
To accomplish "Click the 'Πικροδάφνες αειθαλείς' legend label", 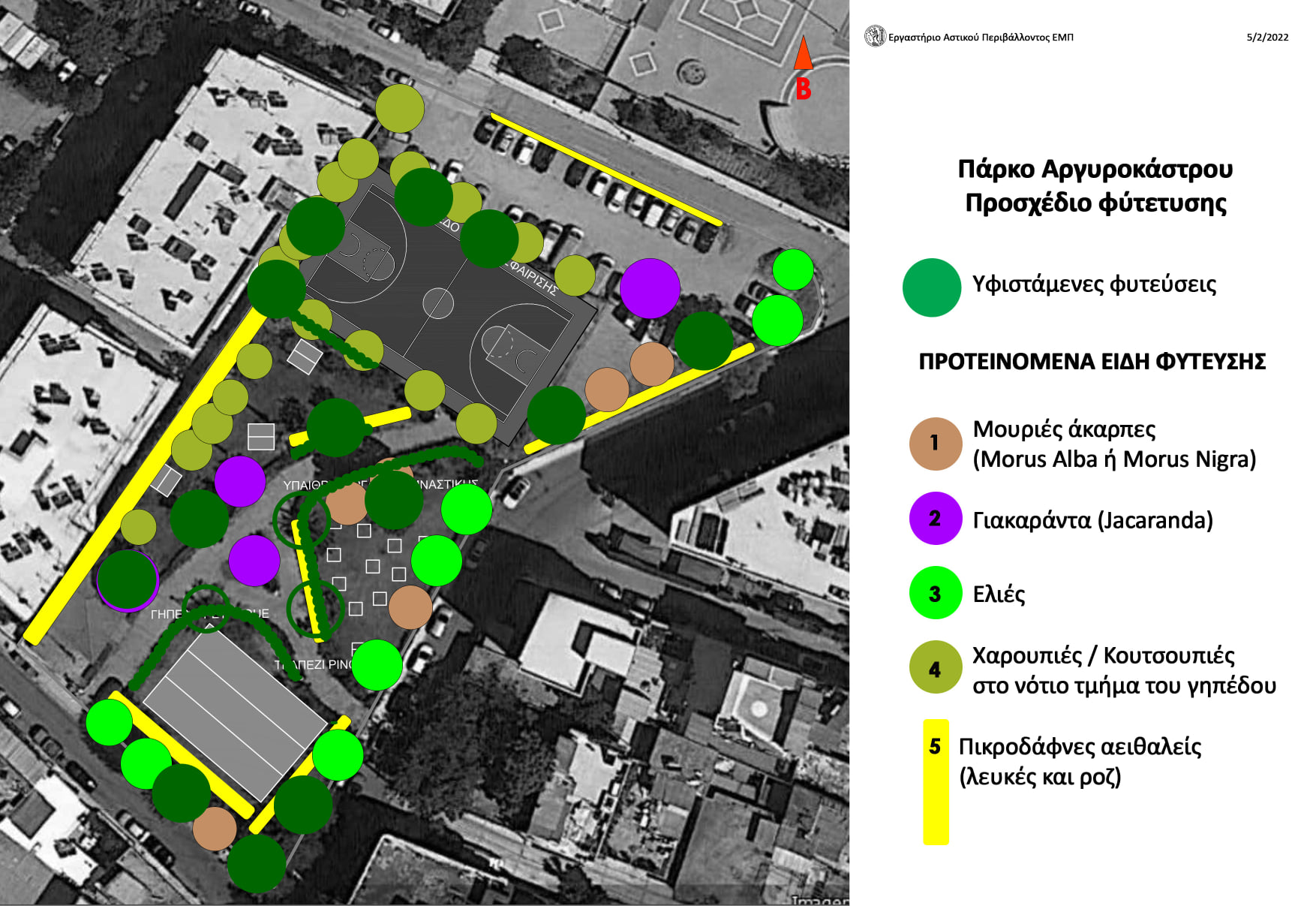I will (1080, 747).
